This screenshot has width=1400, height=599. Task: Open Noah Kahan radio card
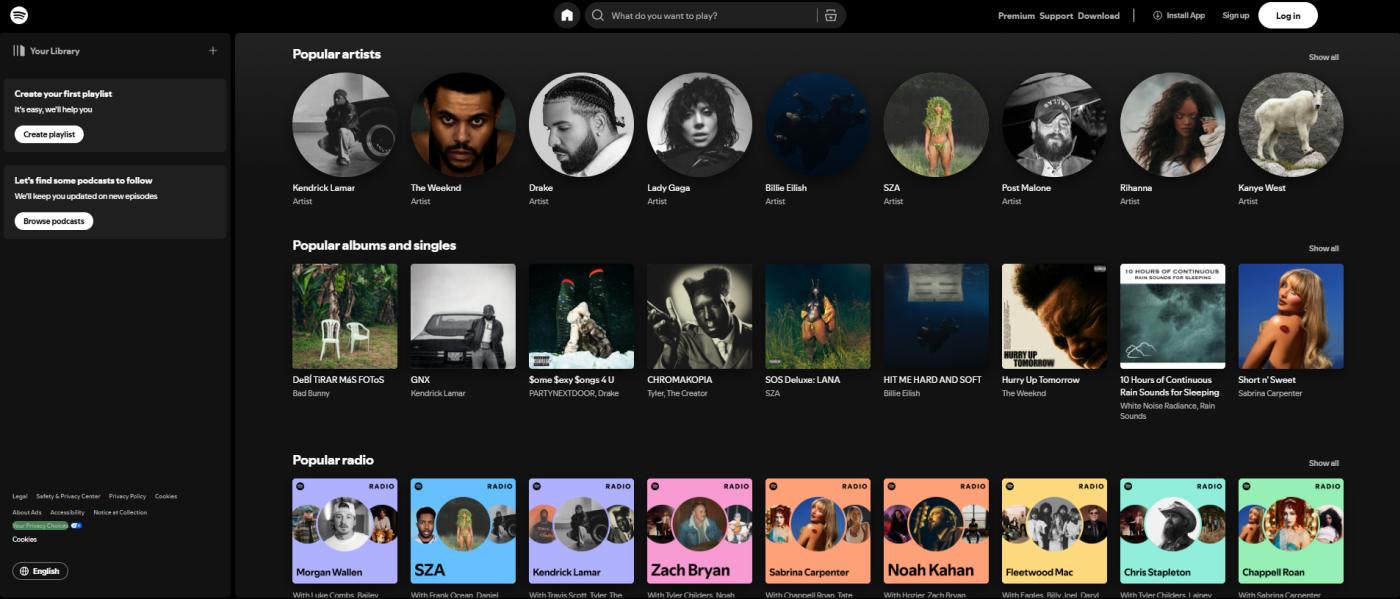pos(936,531)
